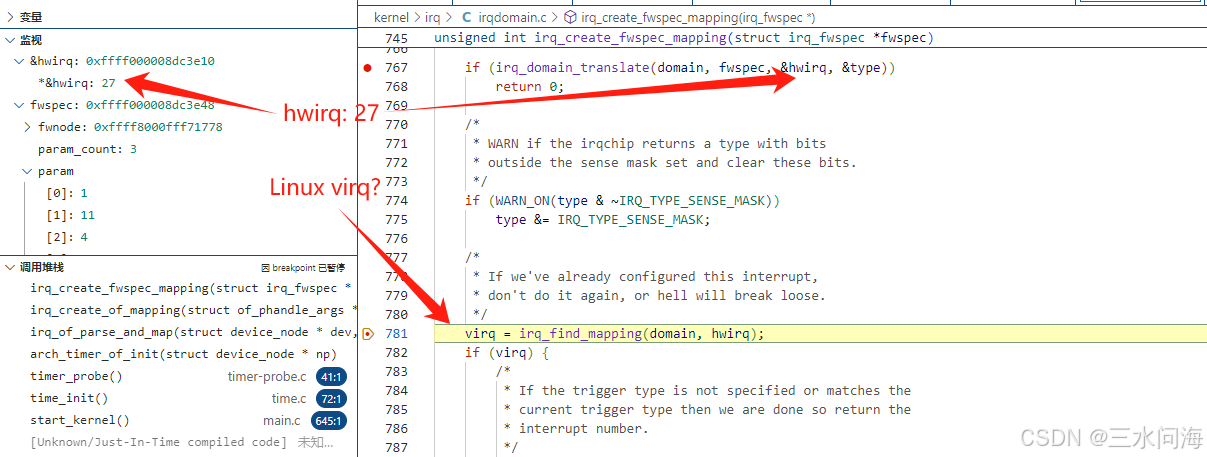The height and width of the screenshot is (457, 1207).
Task: Click the function symbol cube icon in the breadcrumb
Action: pyautogui.click(x=570, y=17)
